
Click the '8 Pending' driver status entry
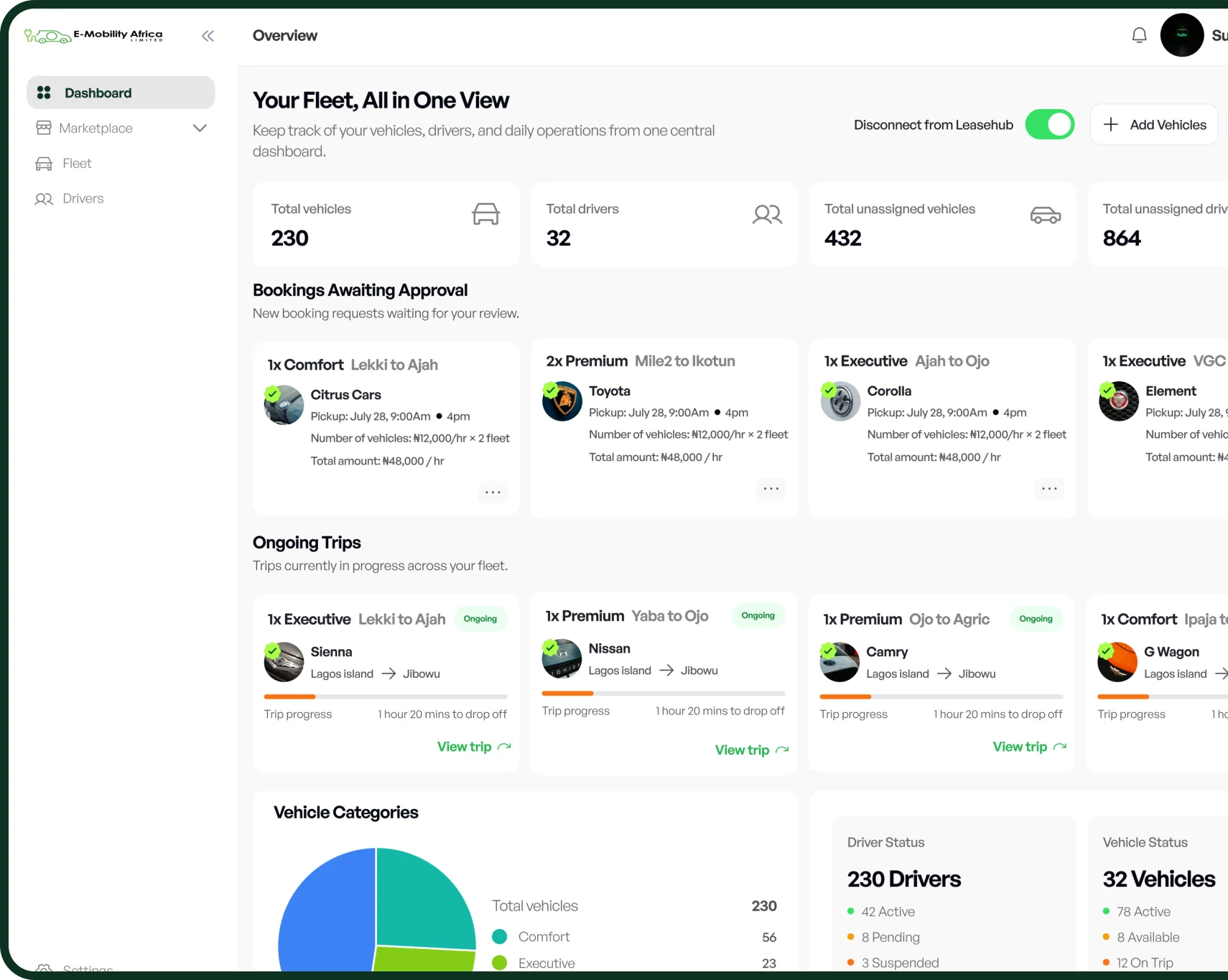tap(883, 937)
